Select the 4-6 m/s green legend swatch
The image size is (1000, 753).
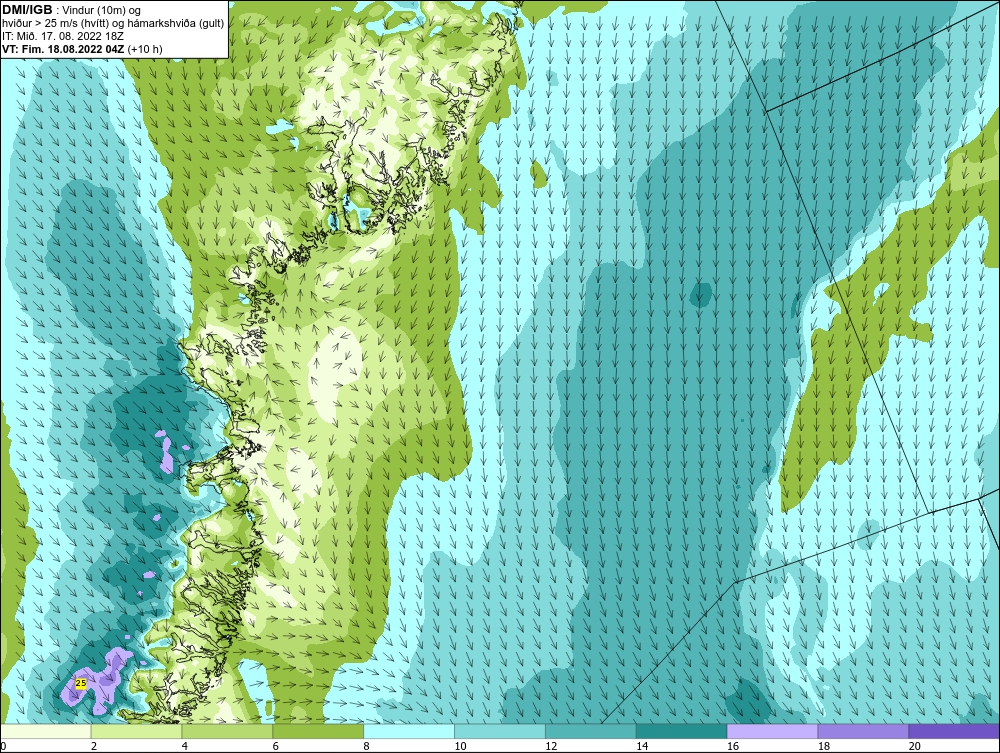tap(227, 731)
